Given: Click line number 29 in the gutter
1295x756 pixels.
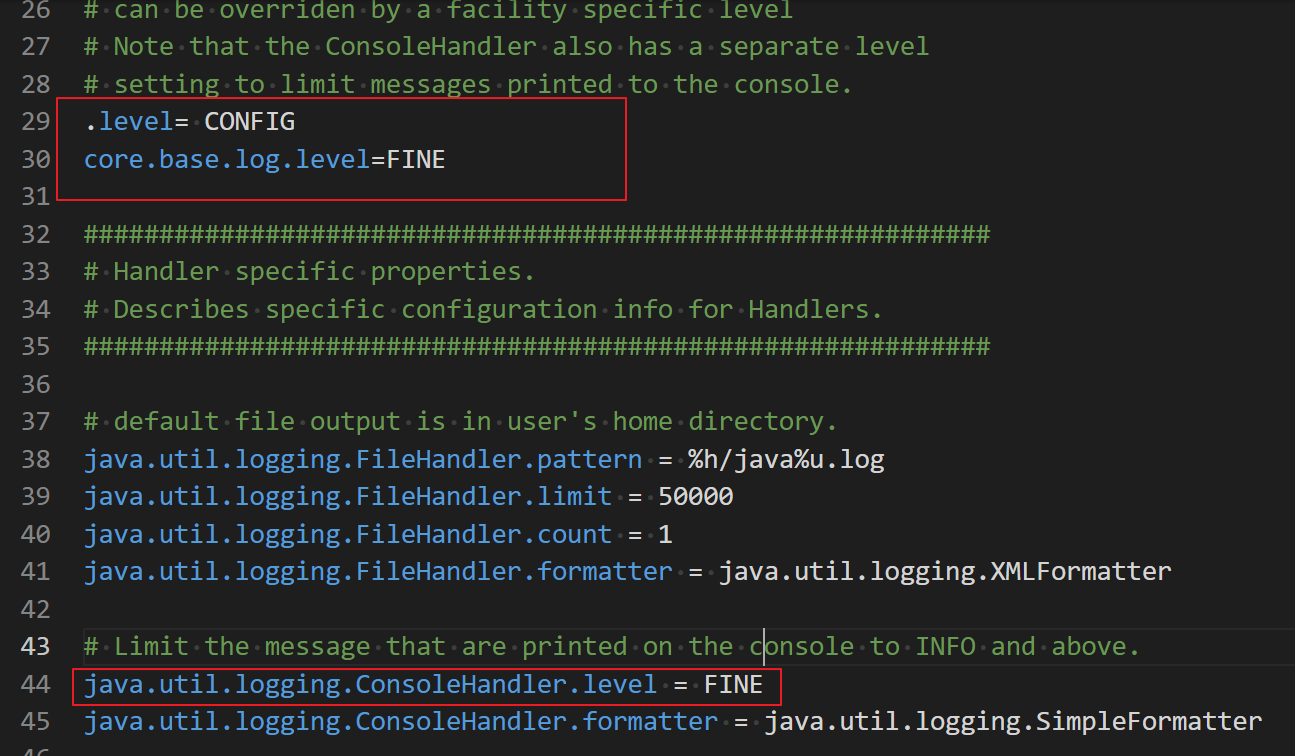Looking at the screenshot, I should 35,122.
